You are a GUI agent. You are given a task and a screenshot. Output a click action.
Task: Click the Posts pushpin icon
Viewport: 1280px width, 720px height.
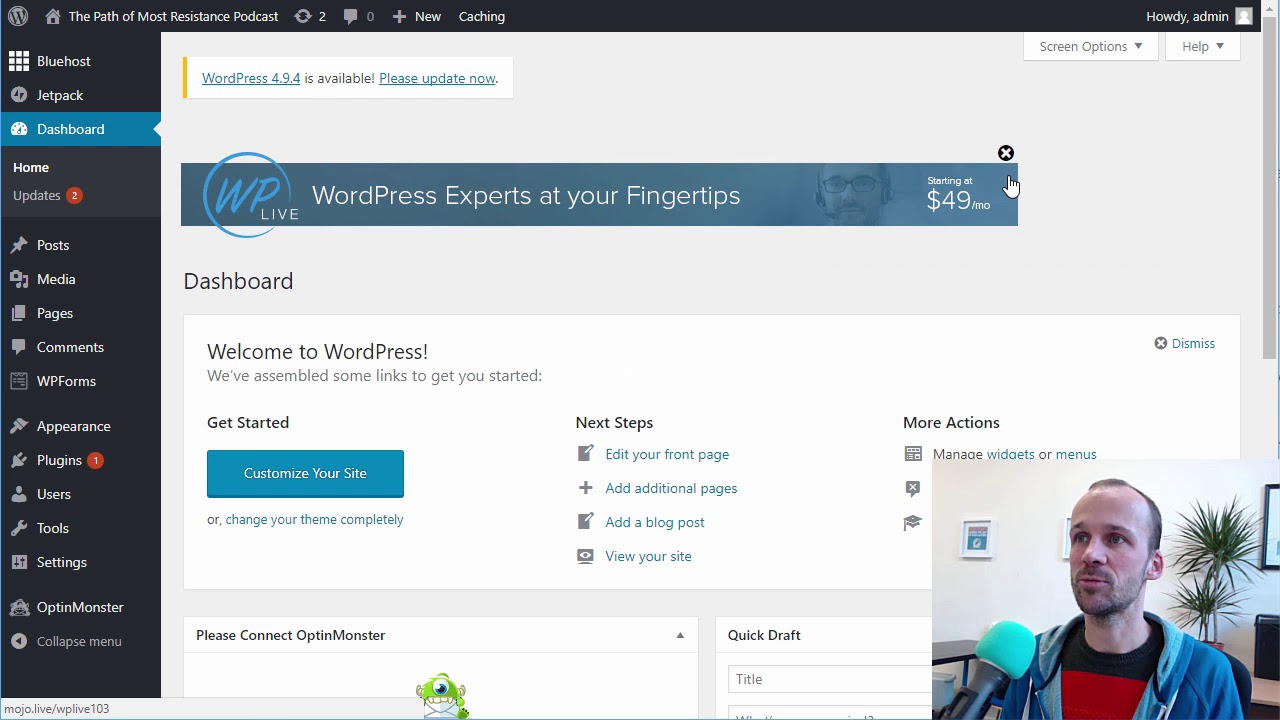(19, 245)
